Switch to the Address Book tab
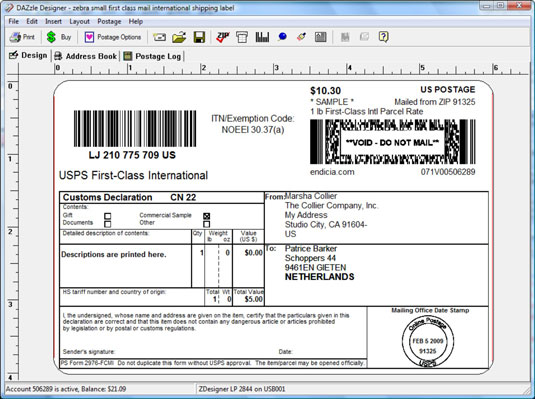Image resolution: width=535 pixels, height=399 pixels. pos(86,56)
